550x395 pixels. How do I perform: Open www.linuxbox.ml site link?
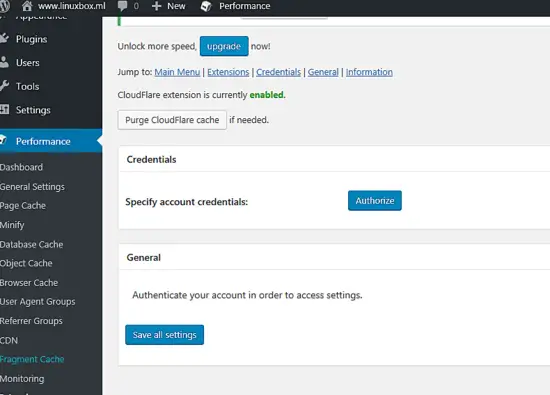tap(72, 6)
